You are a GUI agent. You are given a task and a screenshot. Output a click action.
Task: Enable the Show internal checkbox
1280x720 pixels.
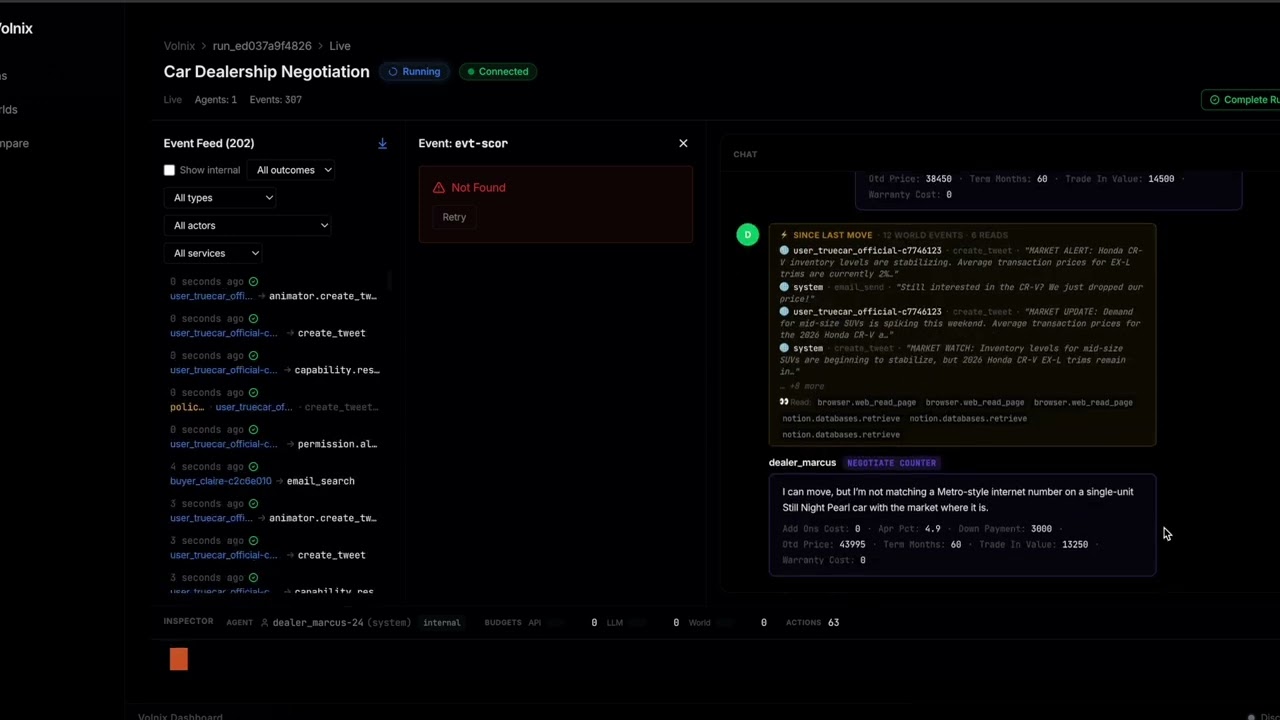point(169,170)
